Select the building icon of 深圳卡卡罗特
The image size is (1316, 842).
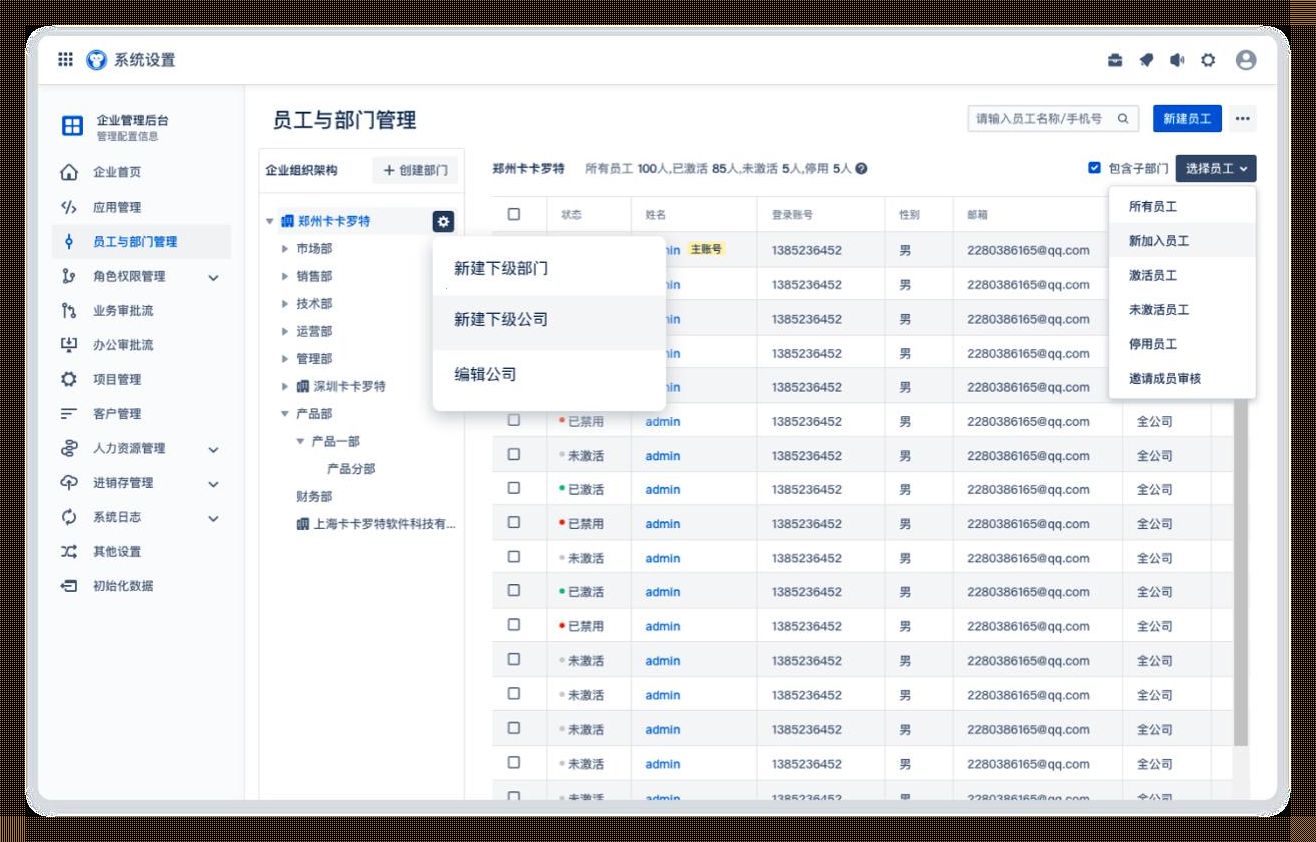click(x=303, y=386)
